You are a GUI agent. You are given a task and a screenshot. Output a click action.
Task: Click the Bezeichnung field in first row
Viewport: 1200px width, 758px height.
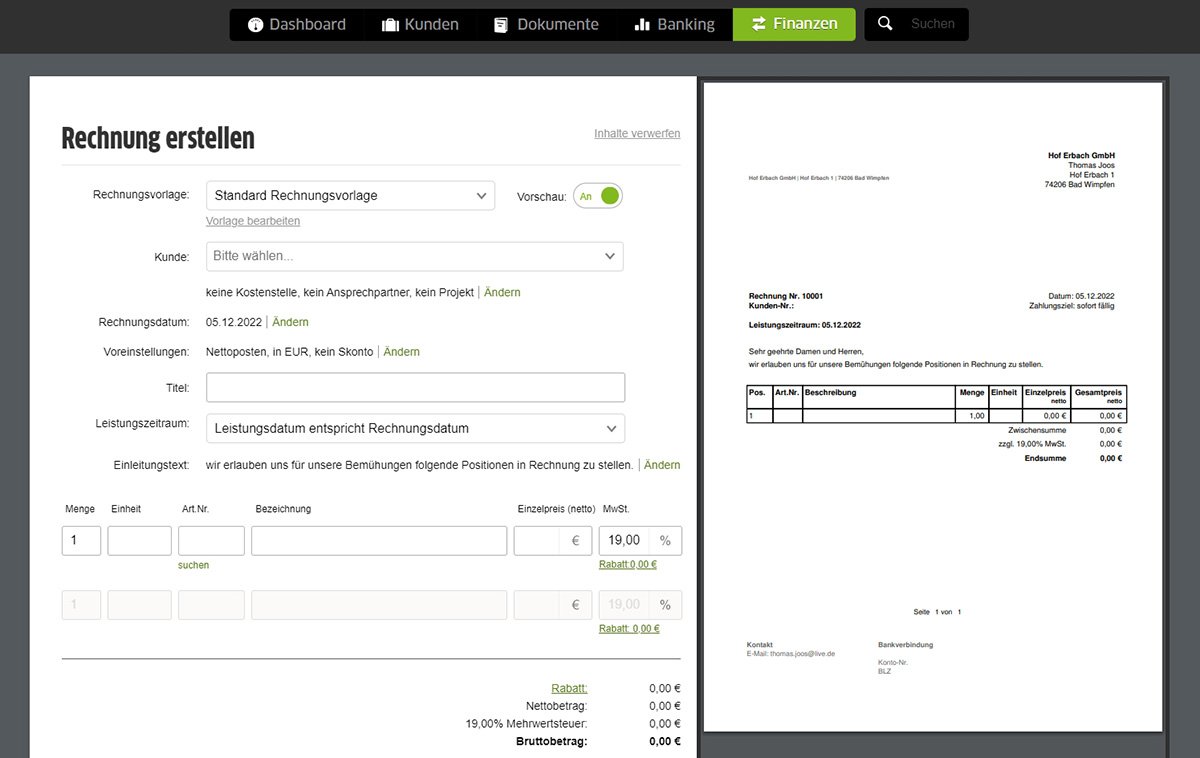pos(379,541)
